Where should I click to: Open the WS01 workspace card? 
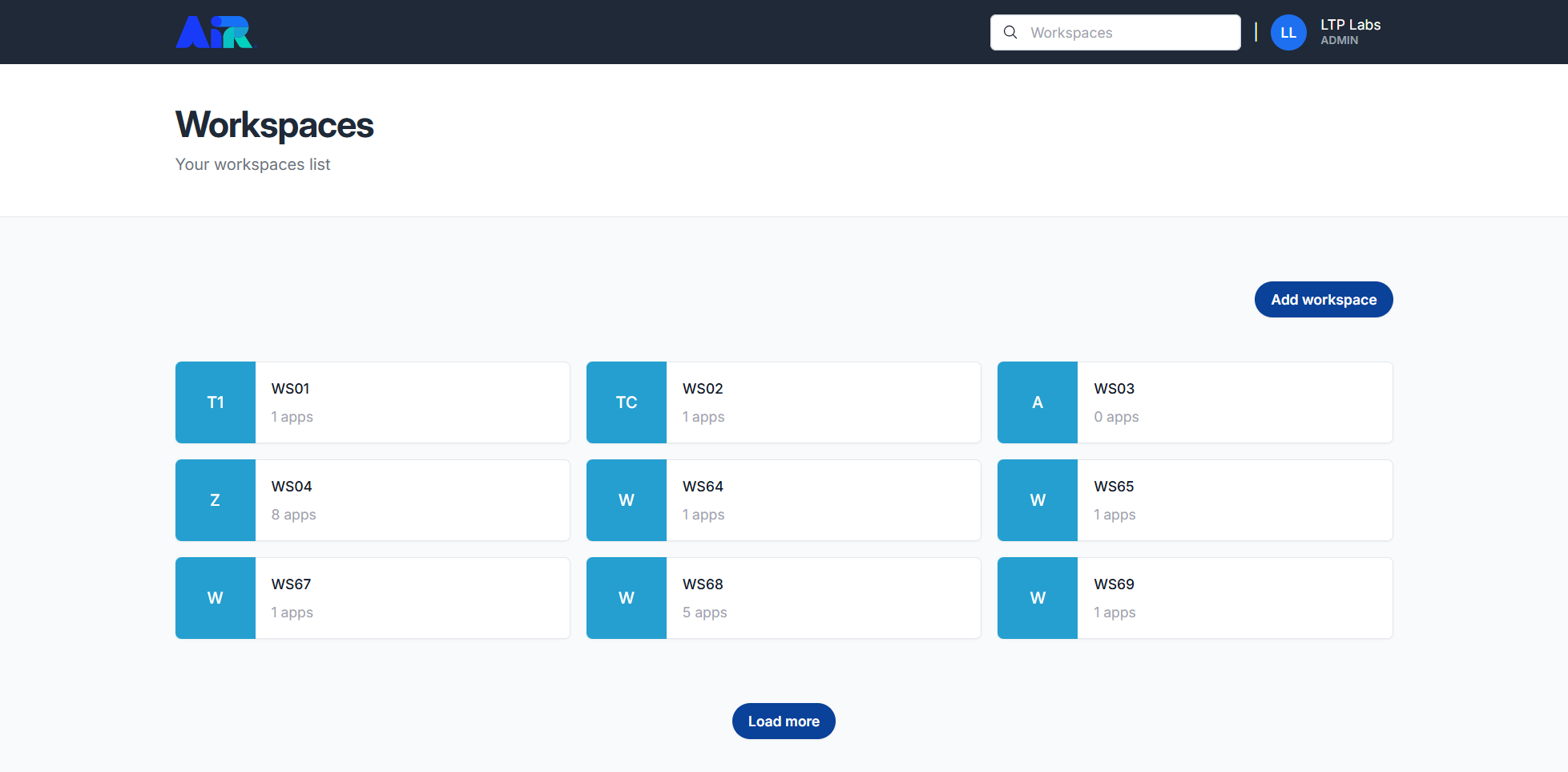pos(413,402)
